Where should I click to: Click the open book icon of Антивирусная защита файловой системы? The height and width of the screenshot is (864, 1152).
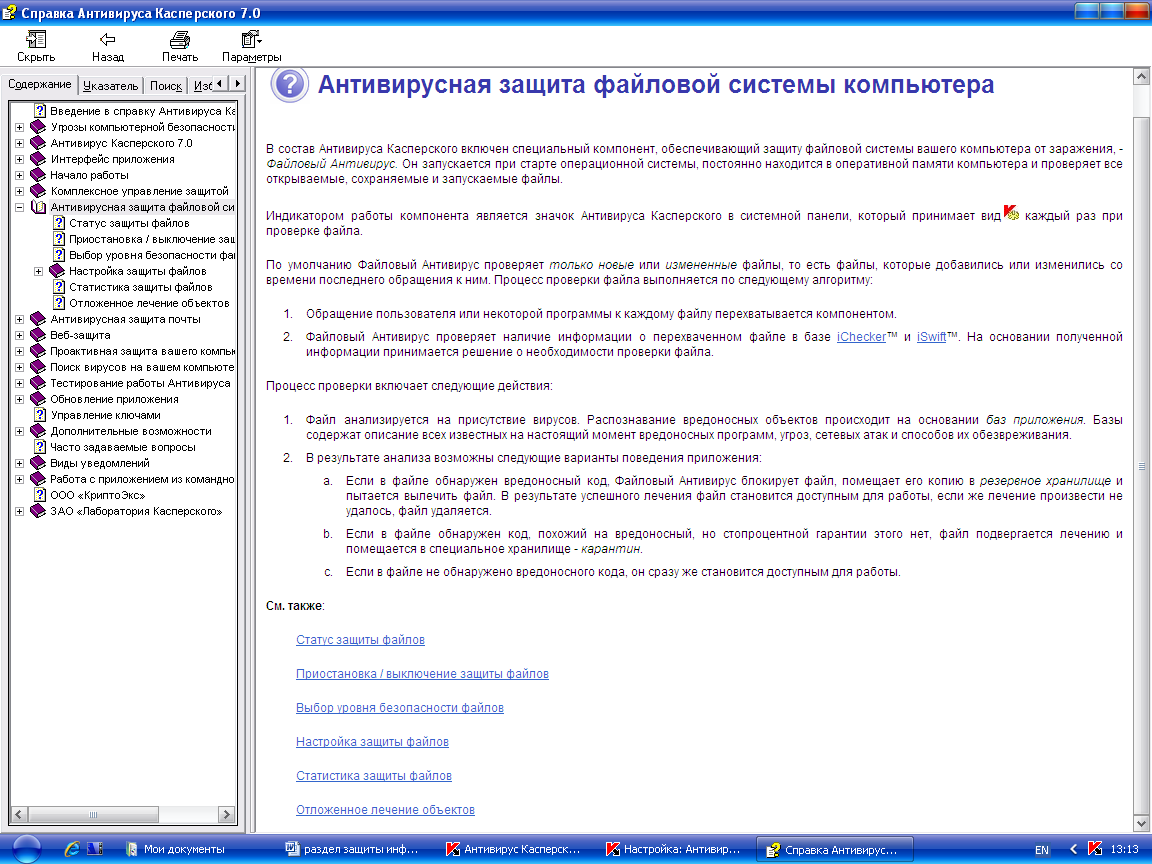[38, 207]
